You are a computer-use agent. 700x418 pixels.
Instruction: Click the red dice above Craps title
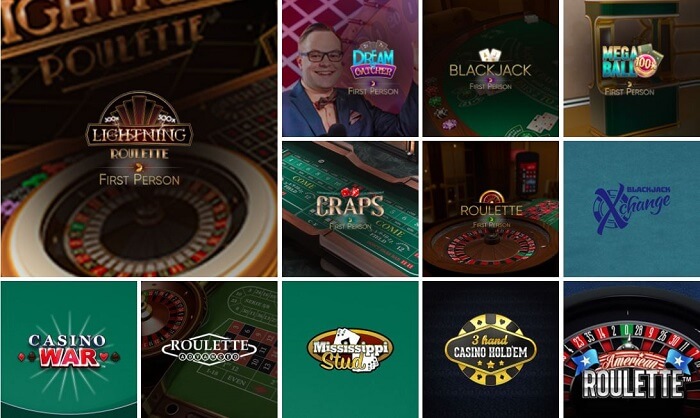[x=350, y=192]
